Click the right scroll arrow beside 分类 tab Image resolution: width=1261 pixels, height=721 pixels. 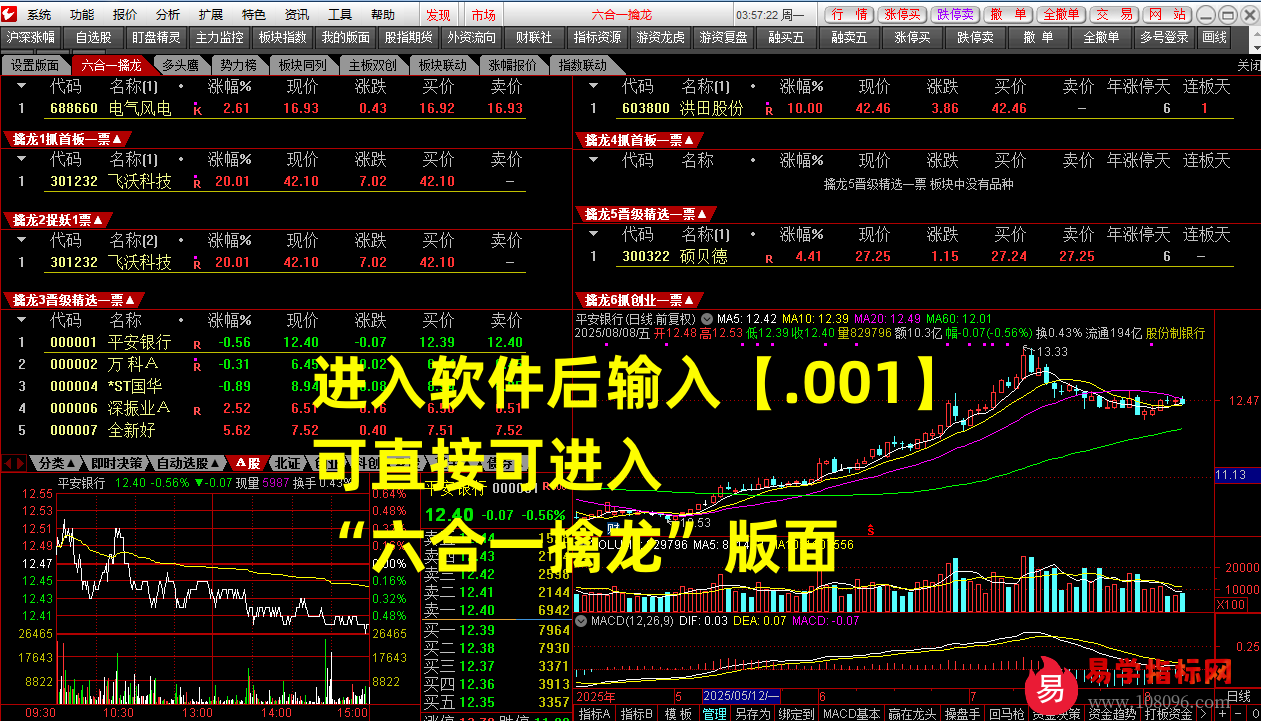point(22,463)
